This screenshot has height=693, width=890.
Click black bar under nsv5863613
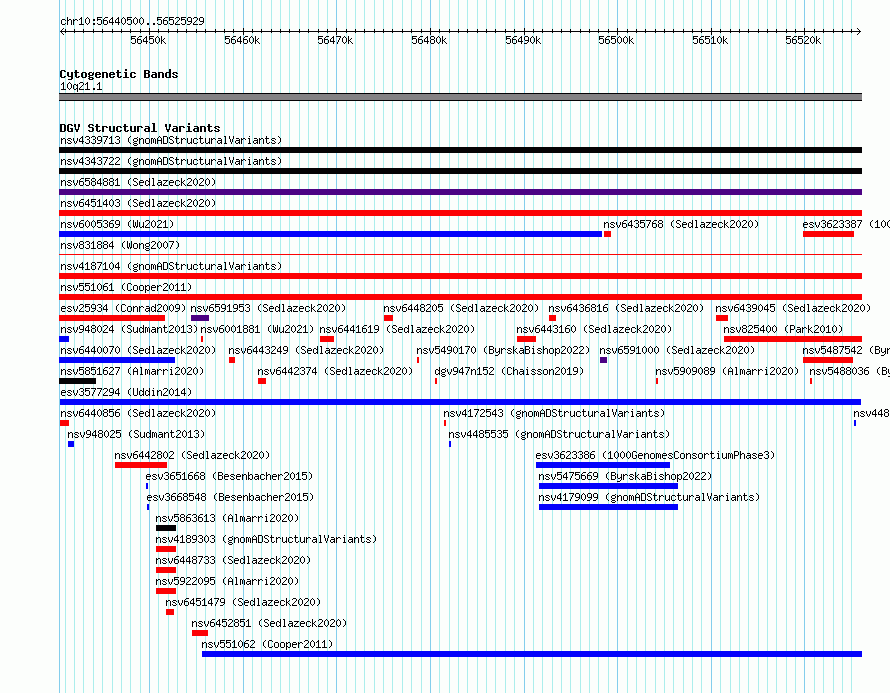pos(166,528)
